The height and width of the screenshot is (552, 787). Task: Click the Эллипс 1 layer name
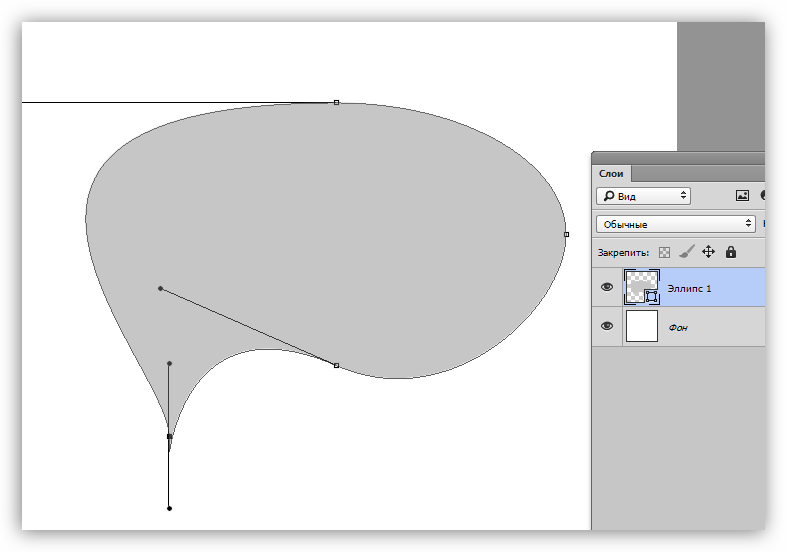(689, 289)
